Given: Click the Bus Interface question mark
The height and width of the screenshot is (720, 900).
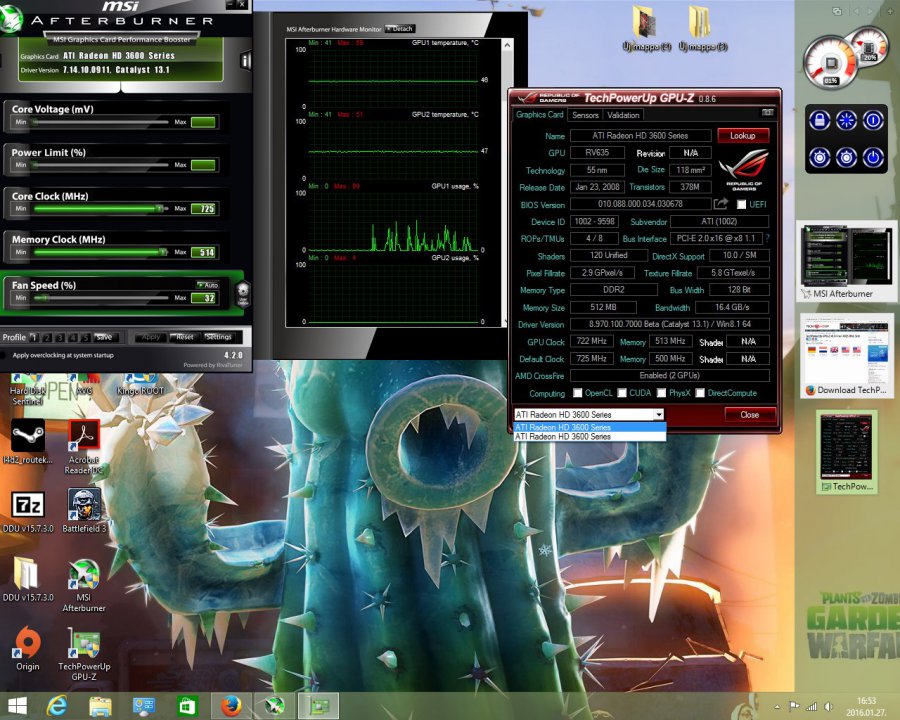Looking at the screenshot, I should 767,238.
